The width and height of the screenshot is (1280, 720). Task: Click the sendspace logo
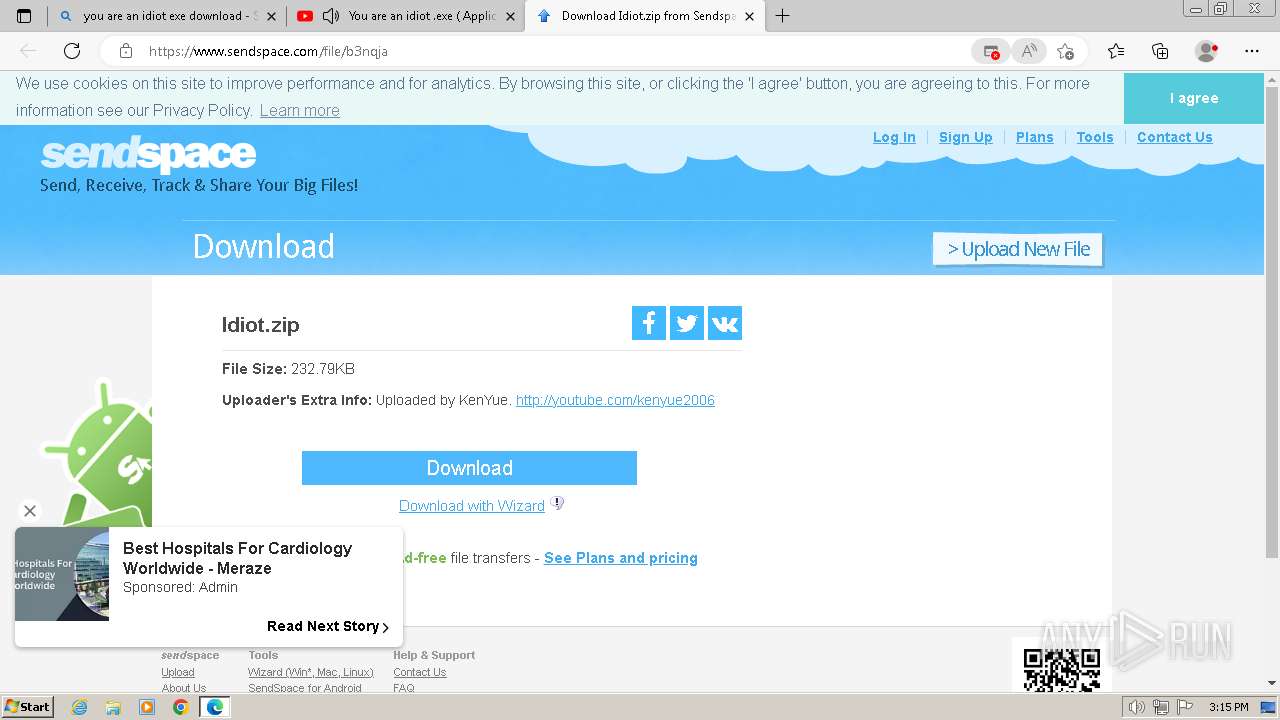pyautogui.click(x=148, y=155)
